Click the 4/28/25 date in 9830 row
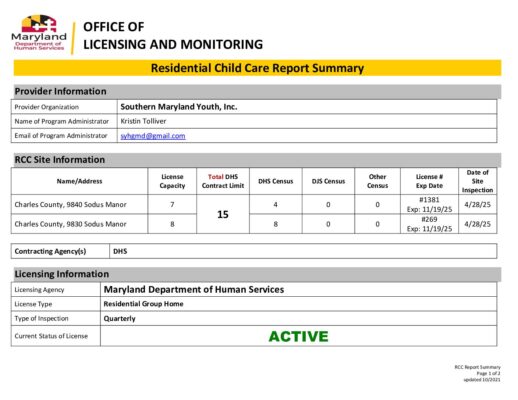This screenshot has height=400, width=518. click(477, 224)
